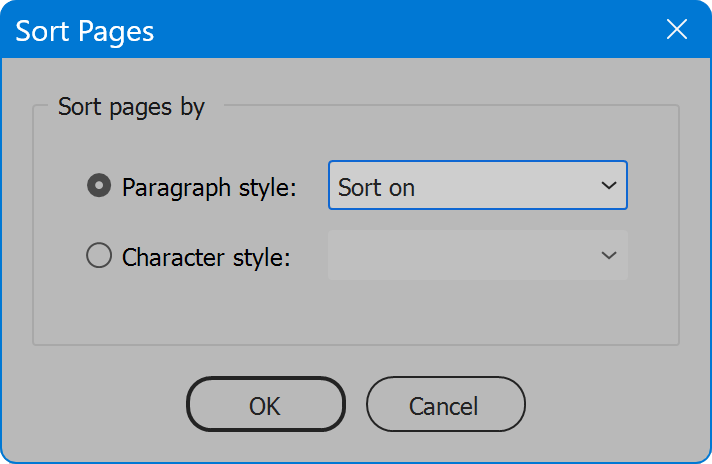
Task: Click the X icon in the title bar
Action: 676,30
